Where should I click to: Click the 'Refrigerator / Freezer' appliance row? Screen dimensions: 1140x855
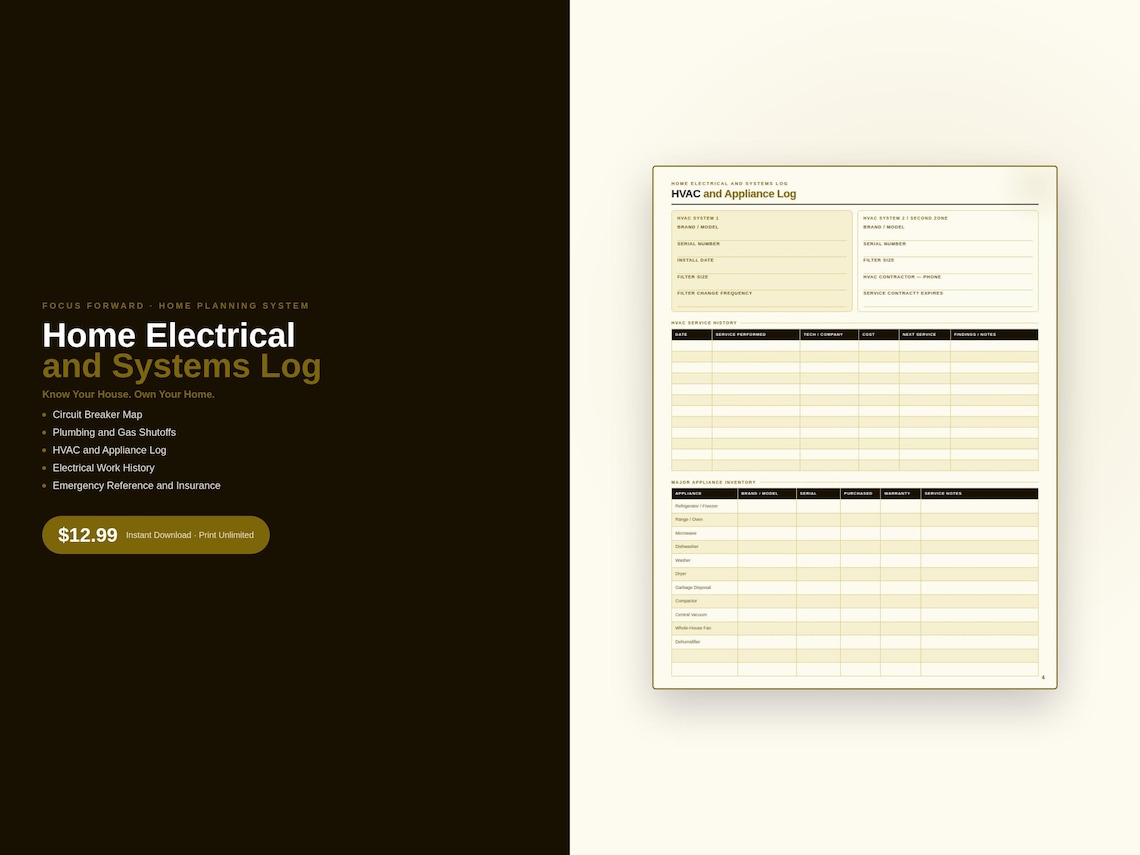point(855,506)
